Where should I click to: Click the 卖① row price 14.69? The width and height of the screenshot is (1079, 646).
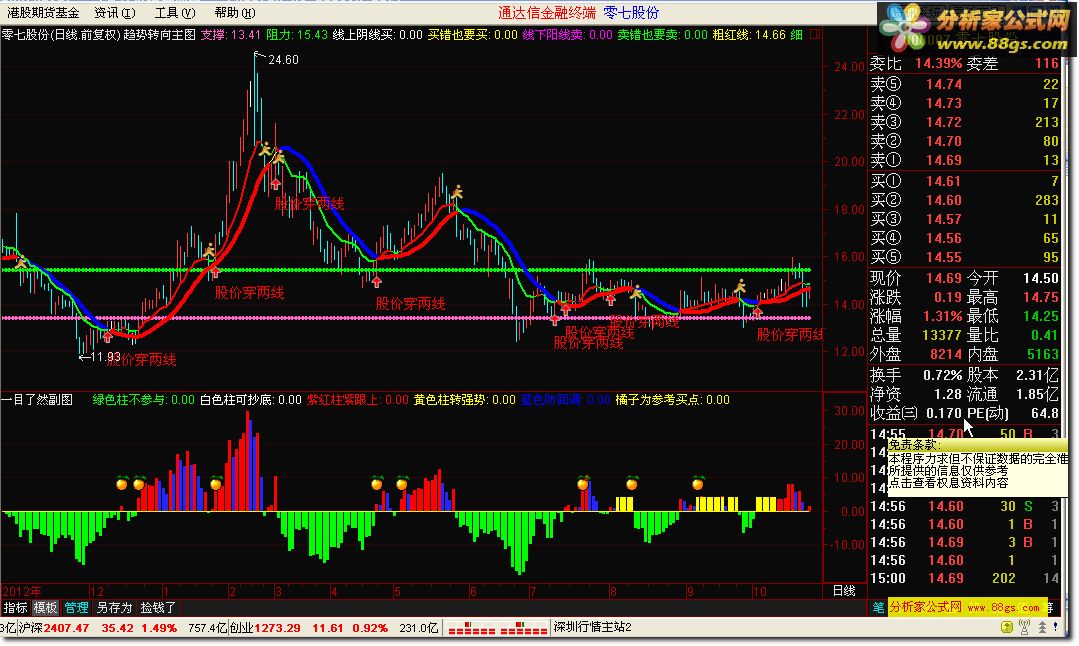click(943, 160)
